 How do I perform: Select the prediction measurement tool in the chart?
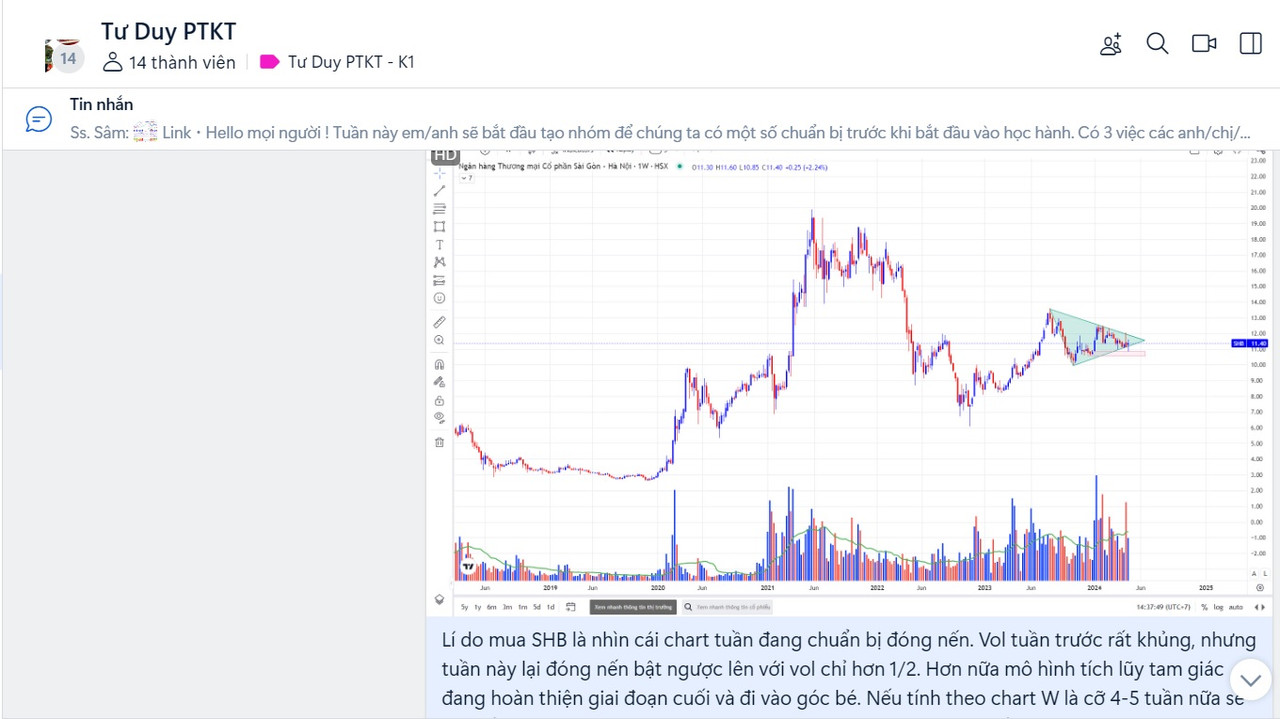[439, 280]
